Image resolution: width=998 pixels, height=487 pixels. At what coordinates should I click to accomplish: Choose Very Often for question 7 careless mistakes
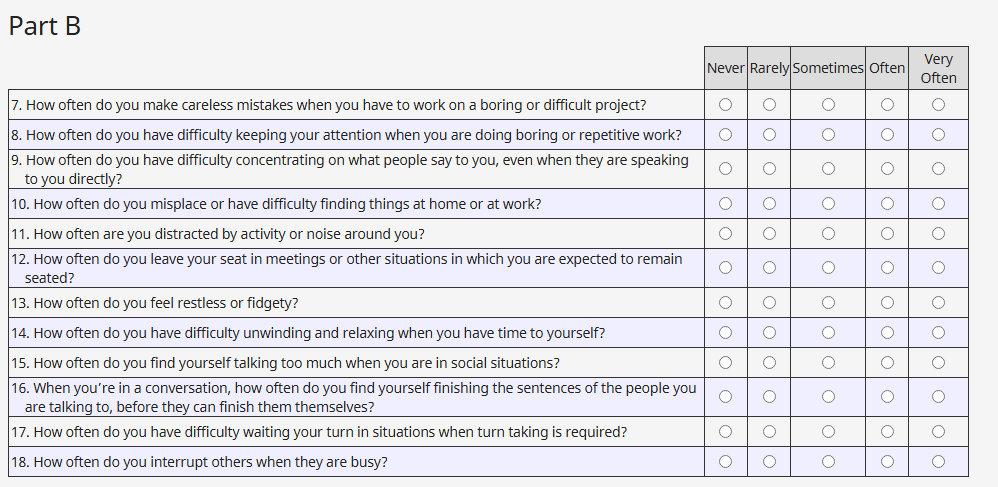coord(938,104)
